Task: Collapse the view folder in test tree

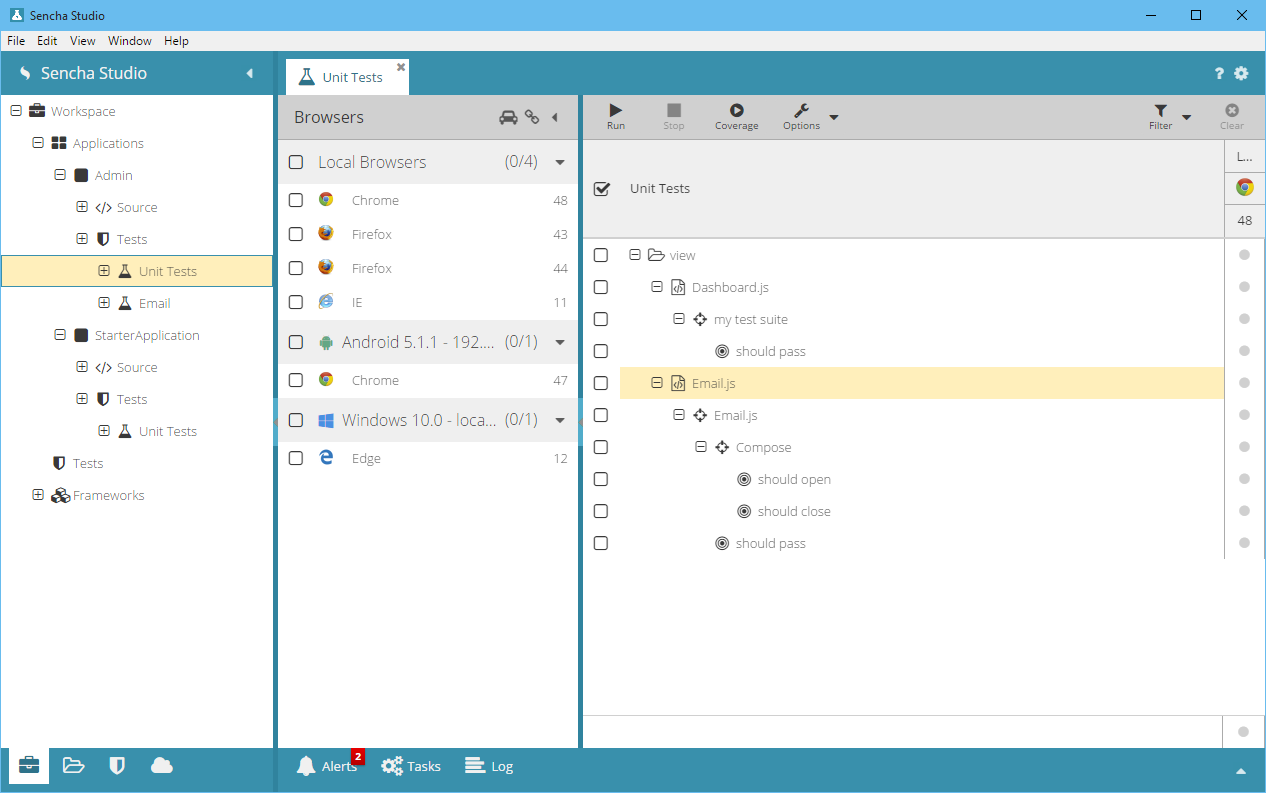Action: tap(635, 255)
